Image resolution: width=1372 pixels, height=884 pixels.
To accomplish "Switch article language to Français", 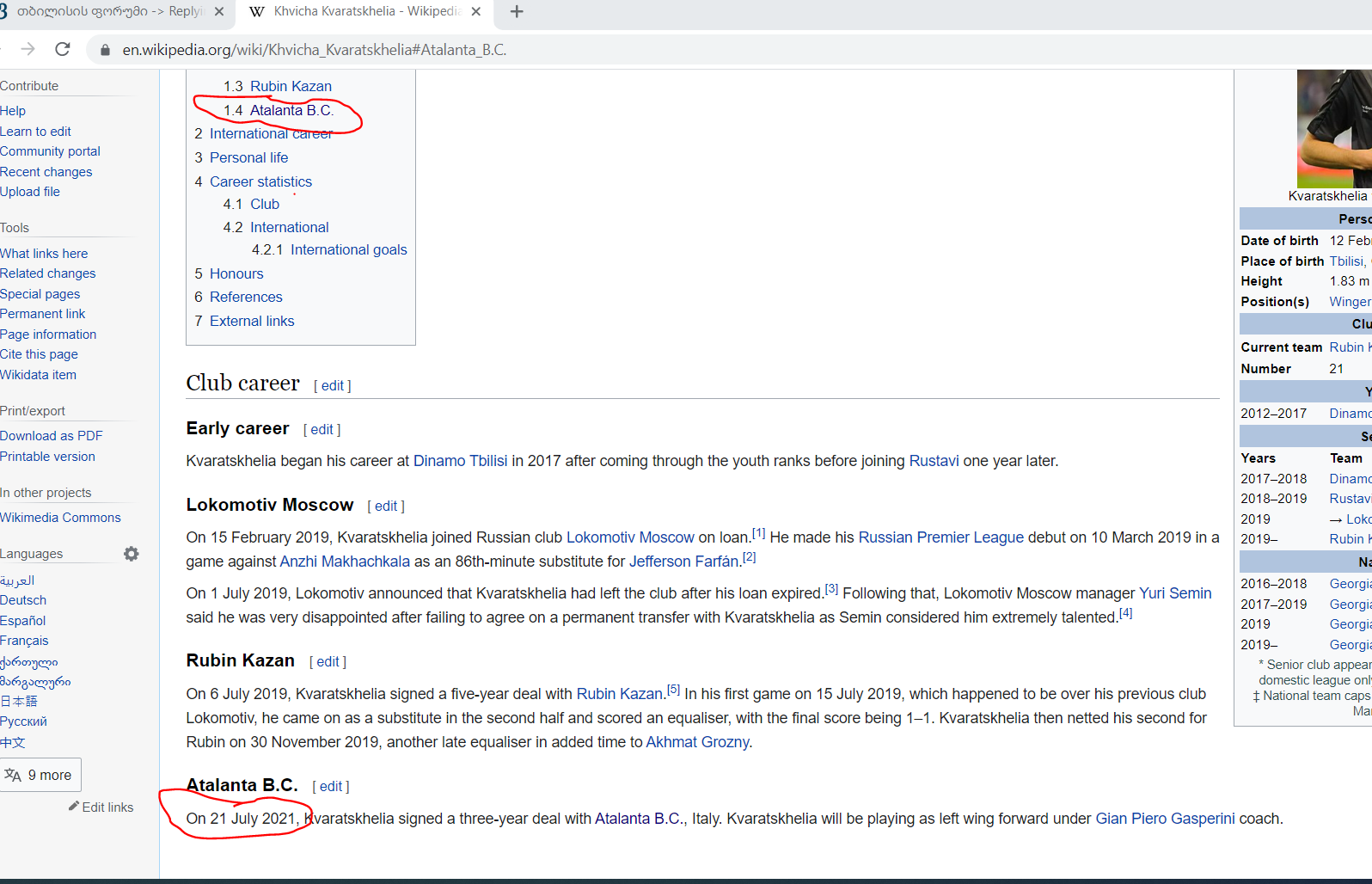I will coord(24,641).
